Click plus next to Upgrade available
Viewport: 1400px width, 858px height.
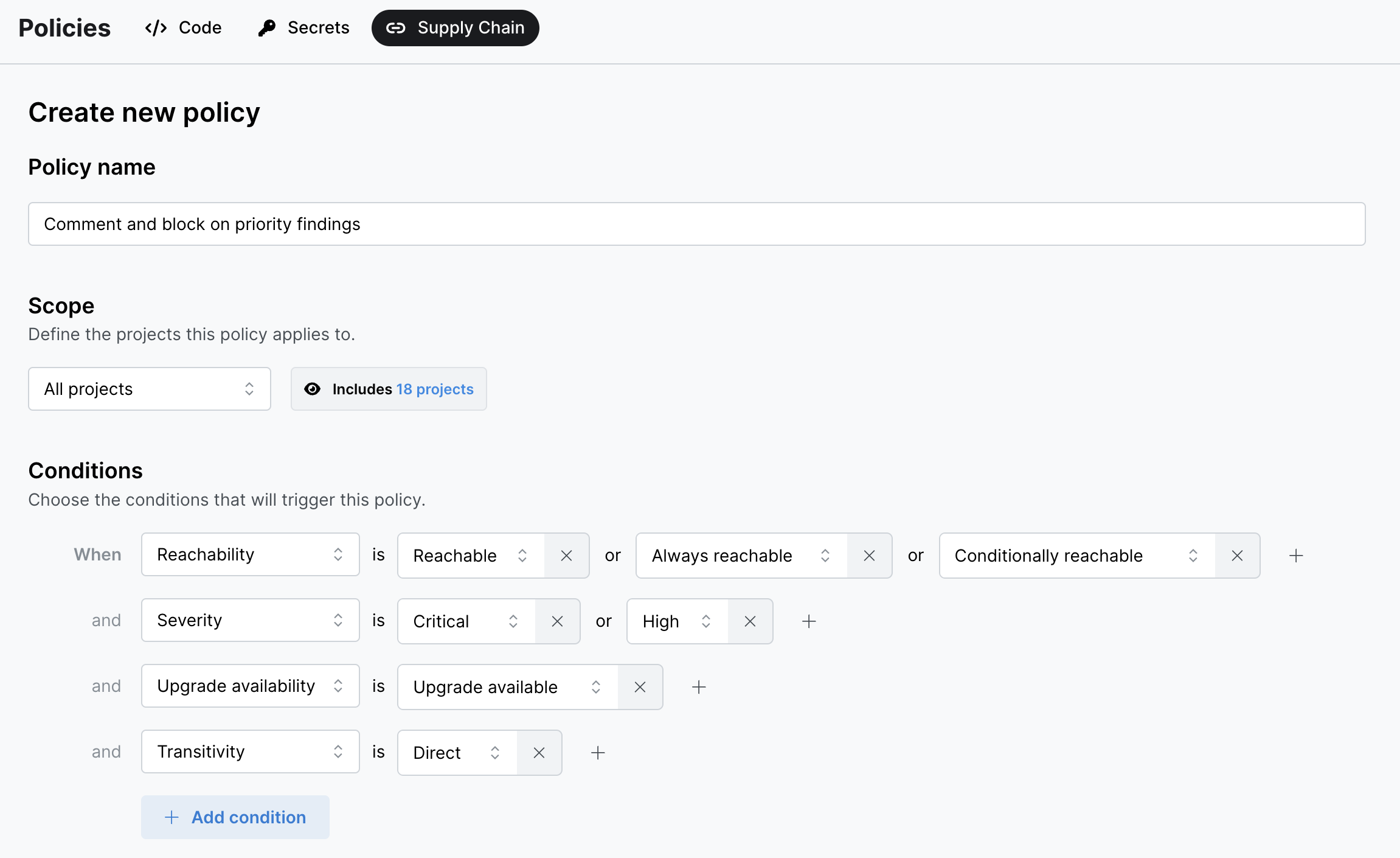click(699, 687)
